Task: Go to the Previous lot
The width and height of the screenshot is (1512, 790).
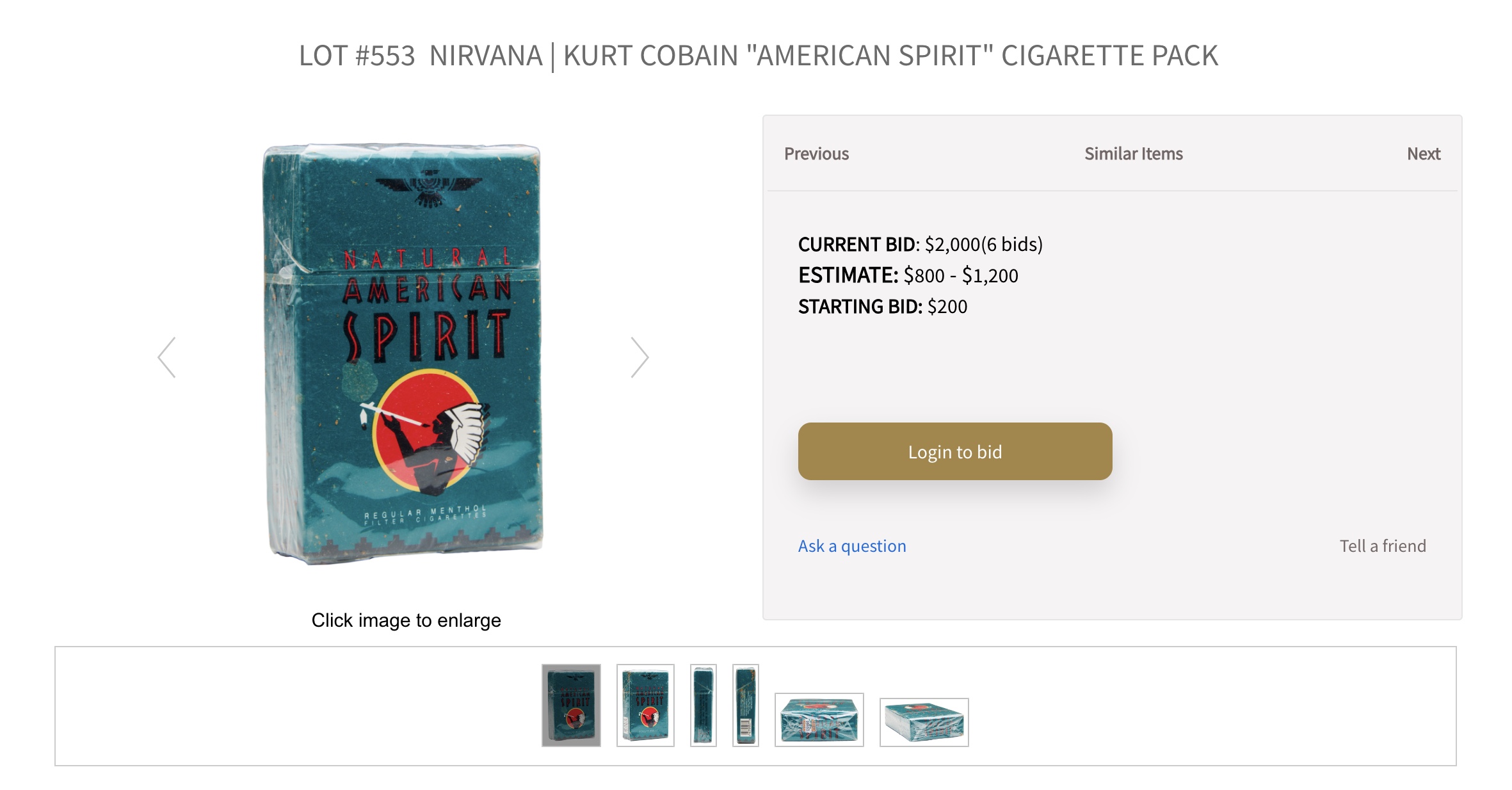Action: coord(816,154)
